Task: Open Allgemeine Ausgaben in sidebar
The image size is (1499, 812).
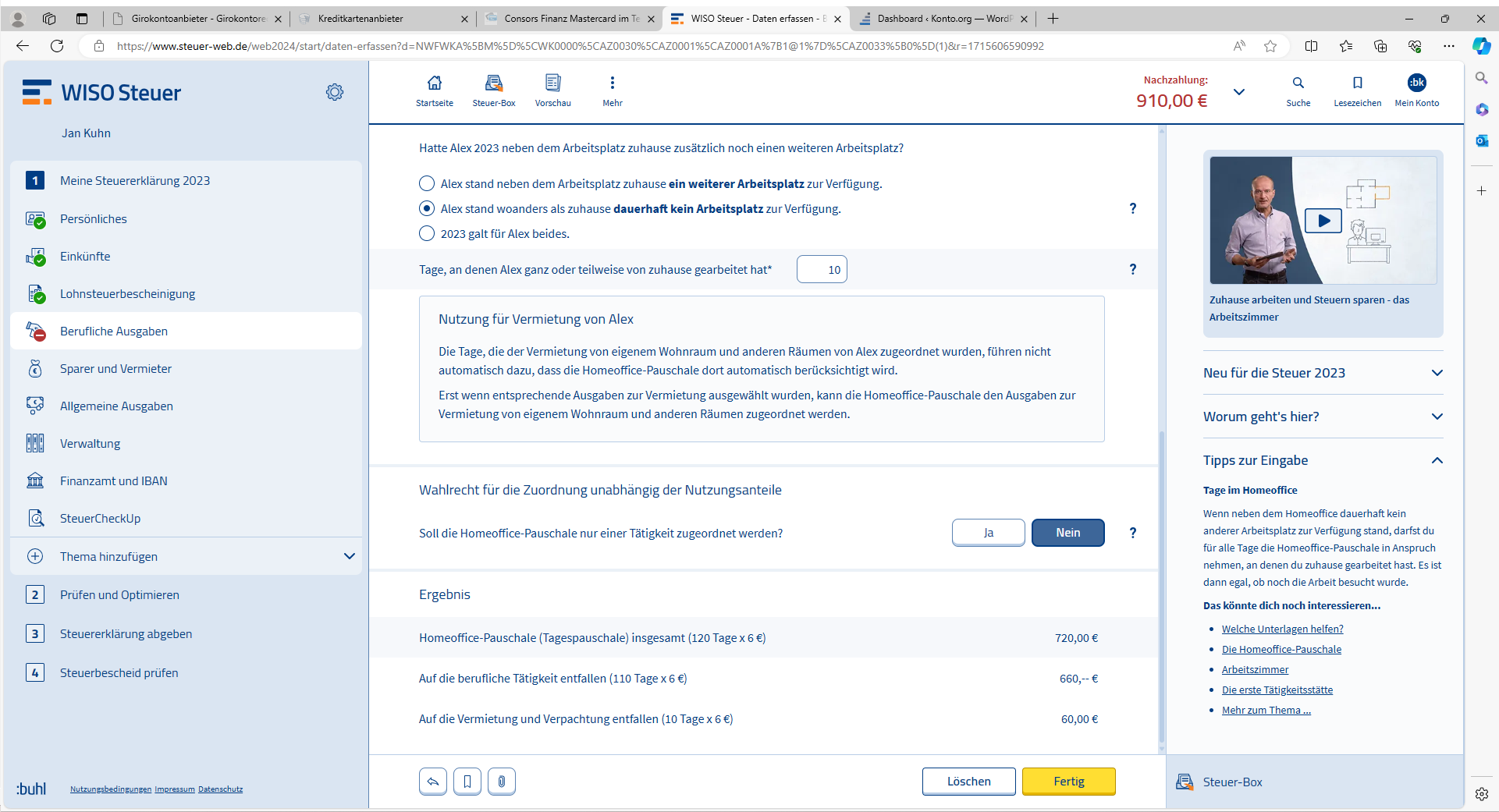Action: coord(186,406)
